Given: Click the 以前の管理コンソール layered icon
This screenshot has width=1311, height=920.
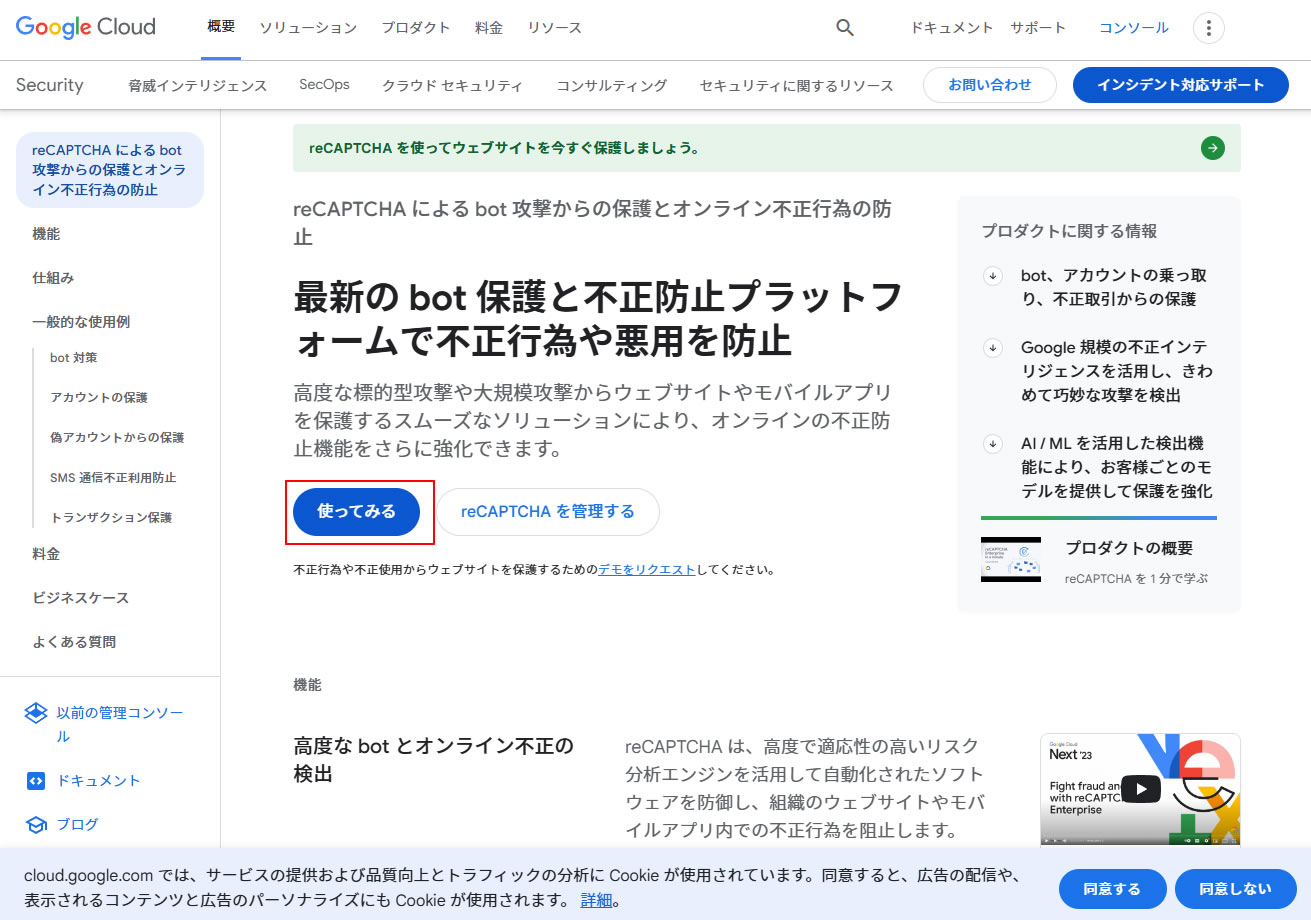Looking at the screenshot, I should [x=36, y=713].
